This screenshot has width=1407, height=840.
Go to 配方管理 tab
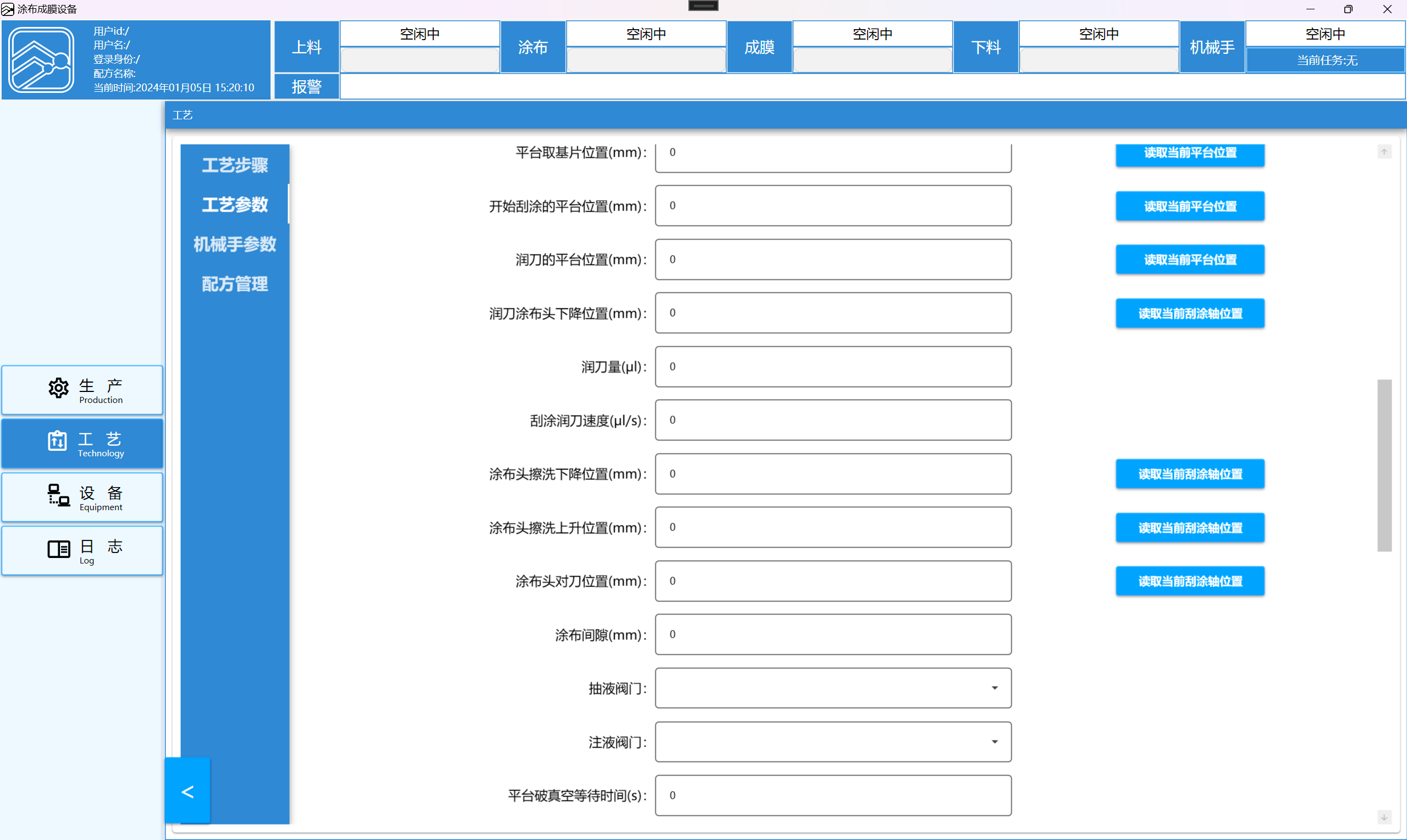[235, 284]
